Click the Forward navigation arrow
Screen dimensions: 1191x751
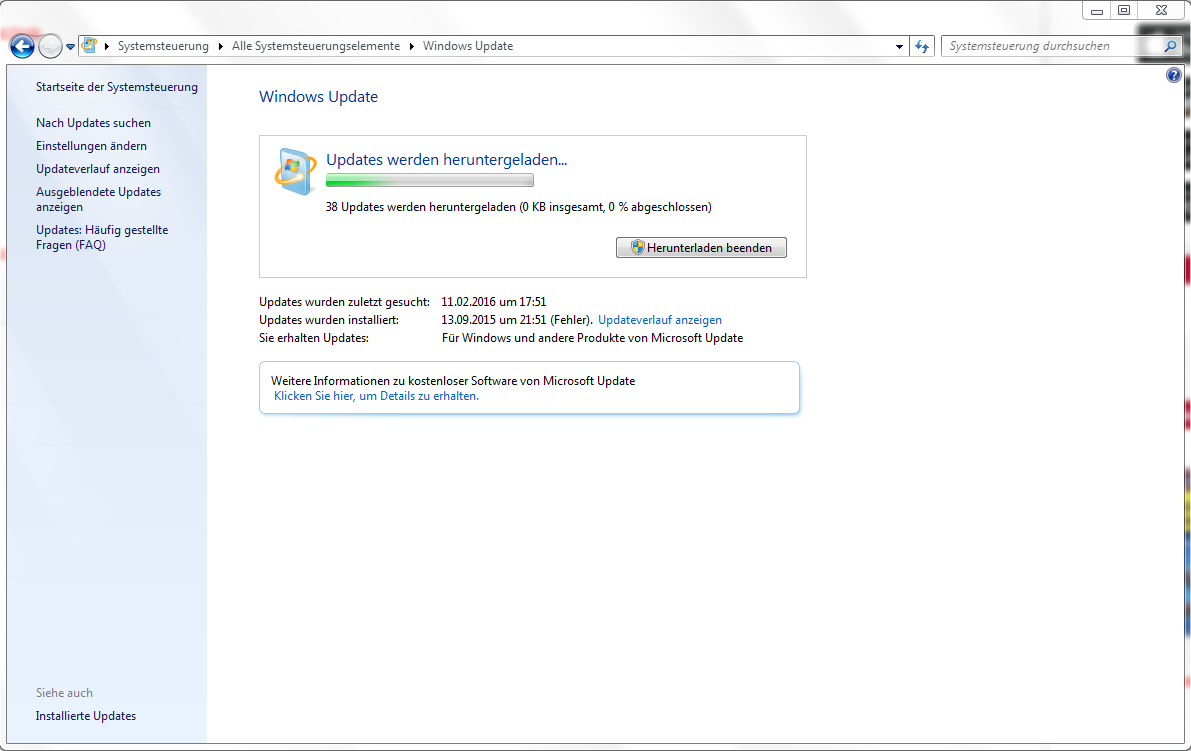point(50,46)
